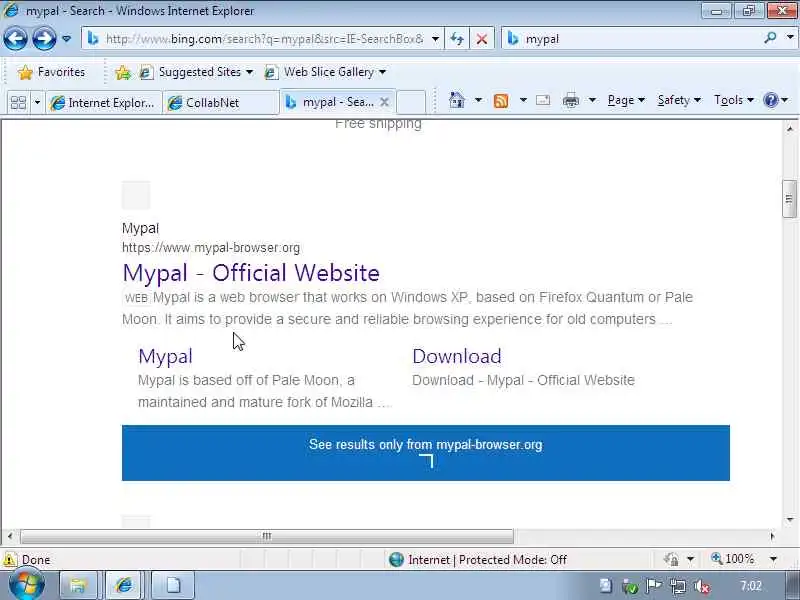Open the Page menu
800x600 pixels.
tap(626, 100)
